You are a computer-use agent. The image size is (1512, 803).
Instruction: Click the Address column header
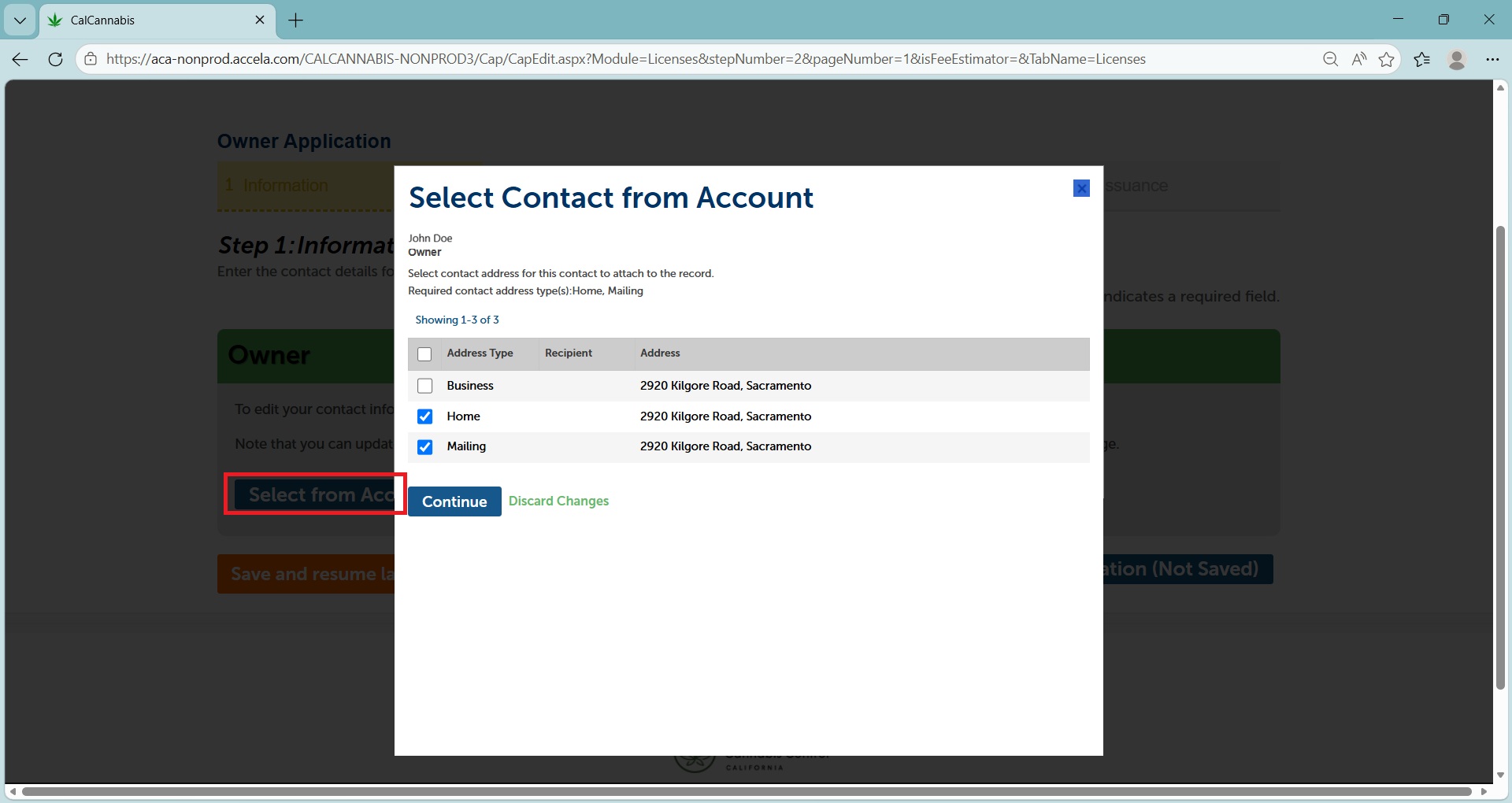660,353
